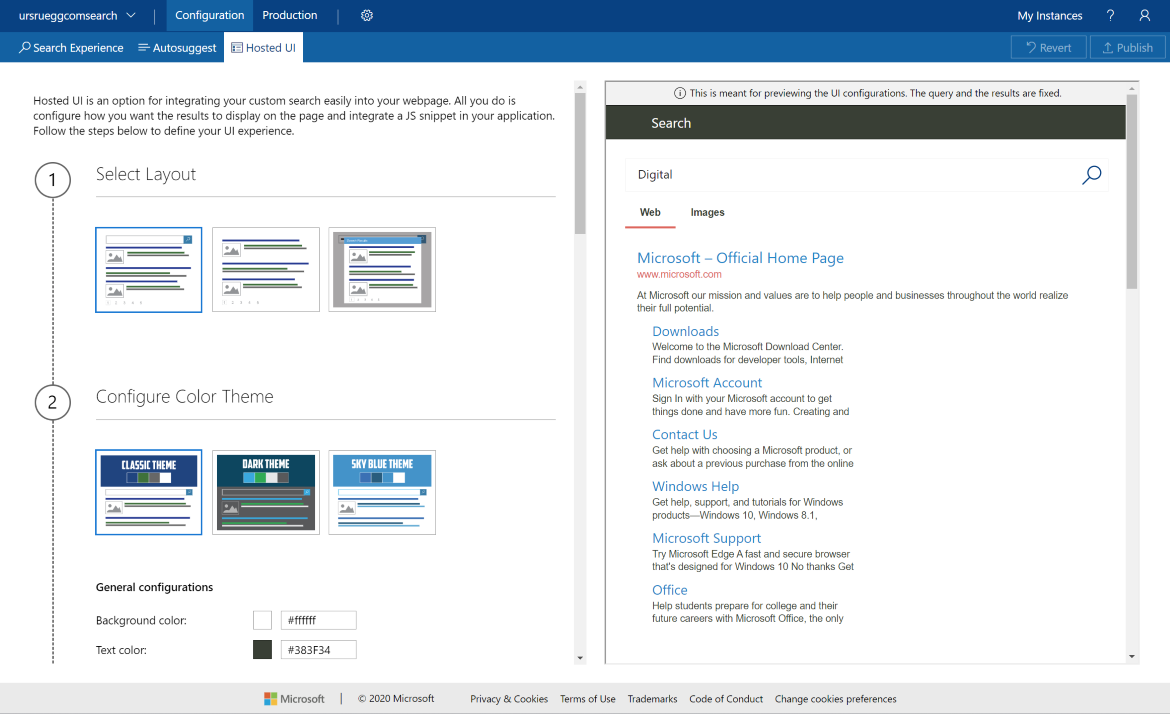Open the background color swatch
Screen dimensions: 1170x714
pos(263,620)
